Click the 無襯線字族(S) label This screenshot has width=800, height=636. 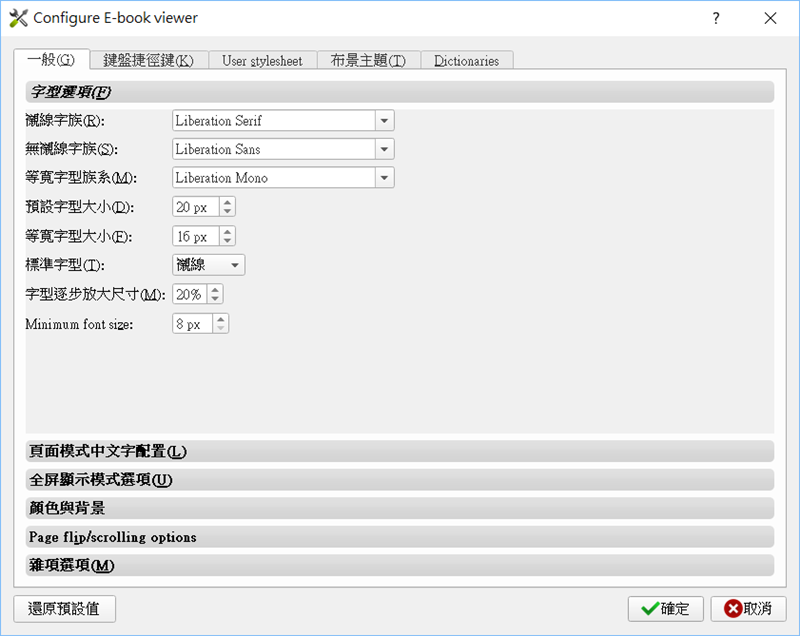(x=71, y=149)
